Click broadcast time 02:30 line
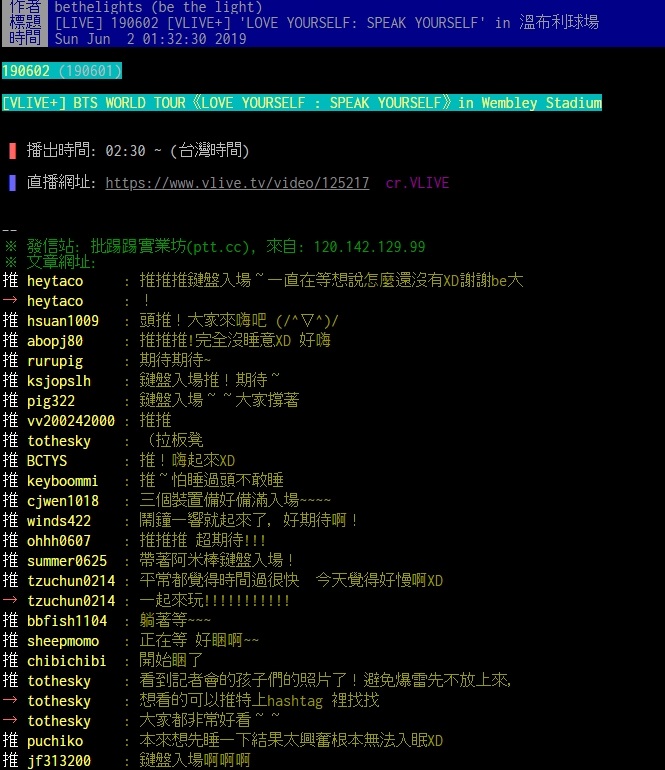Screen dimensions: 665x770 pos(129,150)
